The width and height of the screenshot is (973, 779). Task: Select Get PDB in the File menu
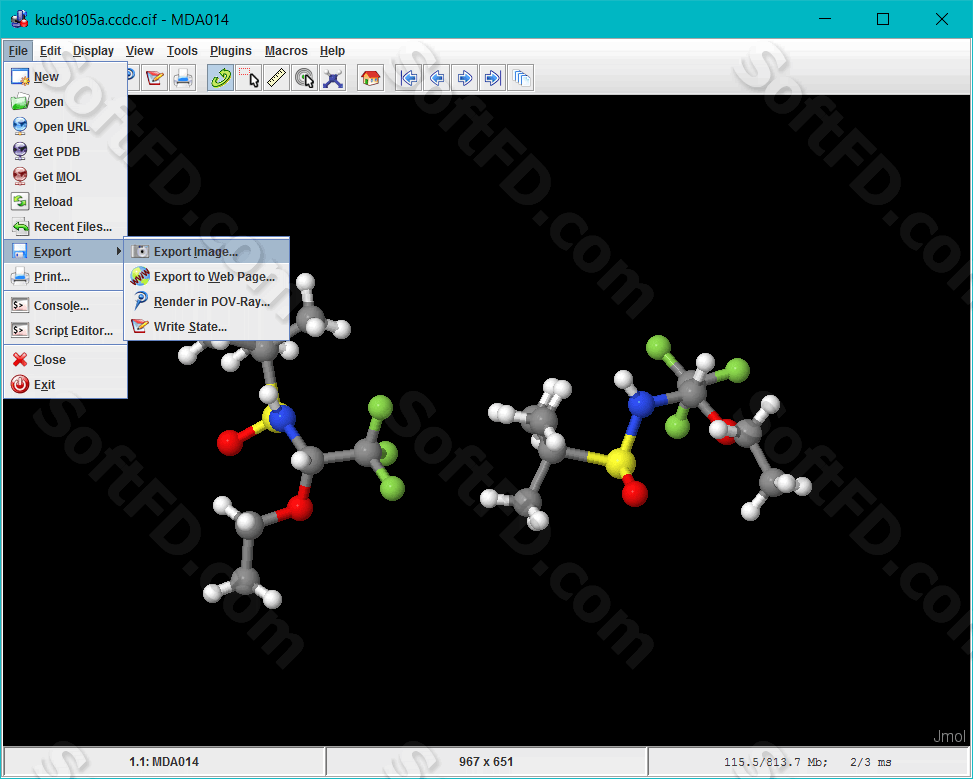click(x=66, y=151)
